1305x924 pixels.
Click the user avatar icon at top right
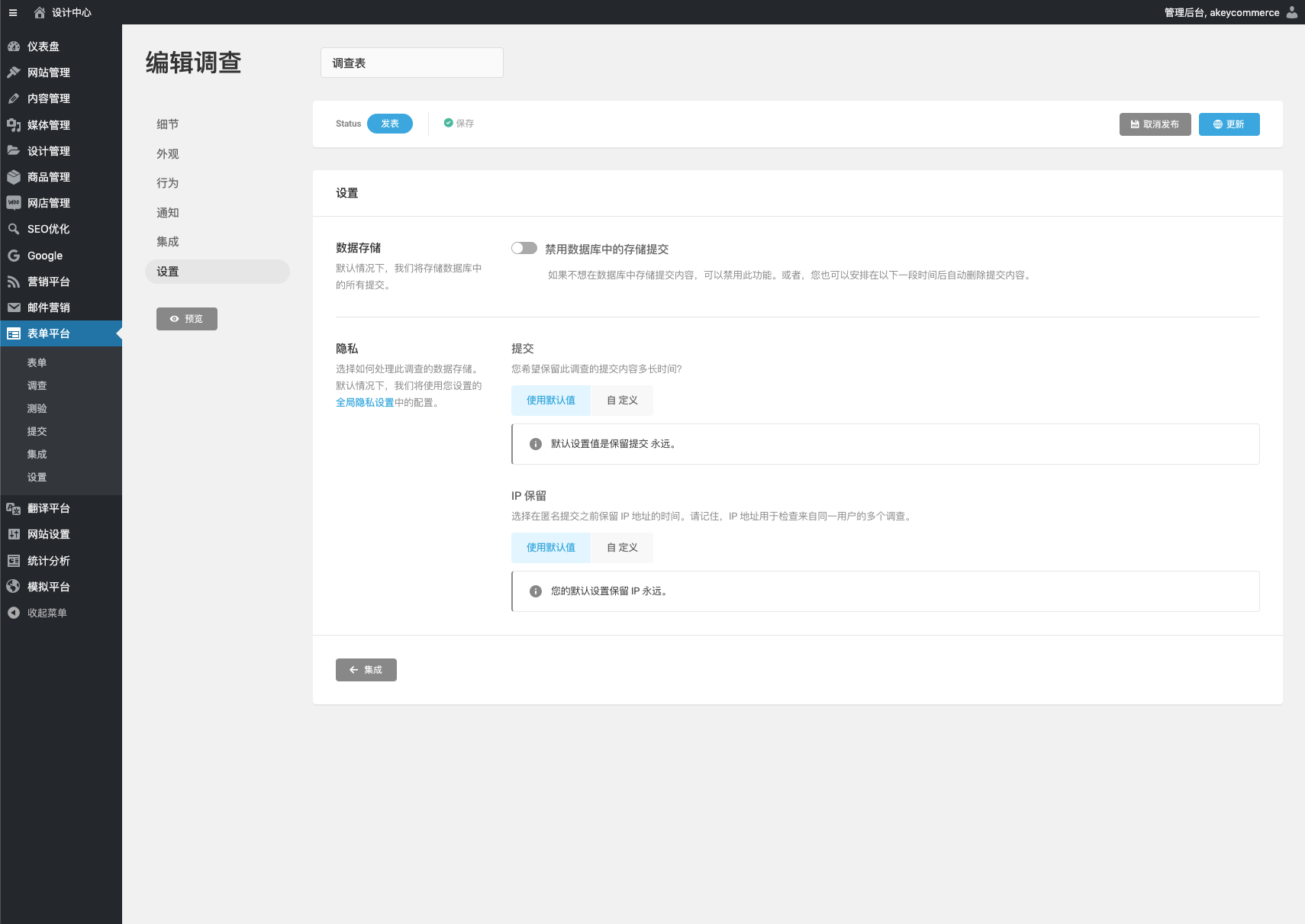1292,12
